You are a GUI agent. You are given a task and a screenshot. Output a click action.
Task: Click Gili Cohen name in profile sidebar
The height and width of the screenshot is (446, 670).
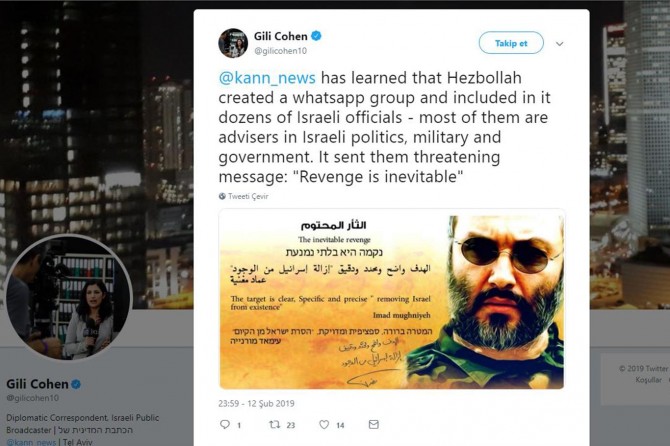[x=37, y=384]
